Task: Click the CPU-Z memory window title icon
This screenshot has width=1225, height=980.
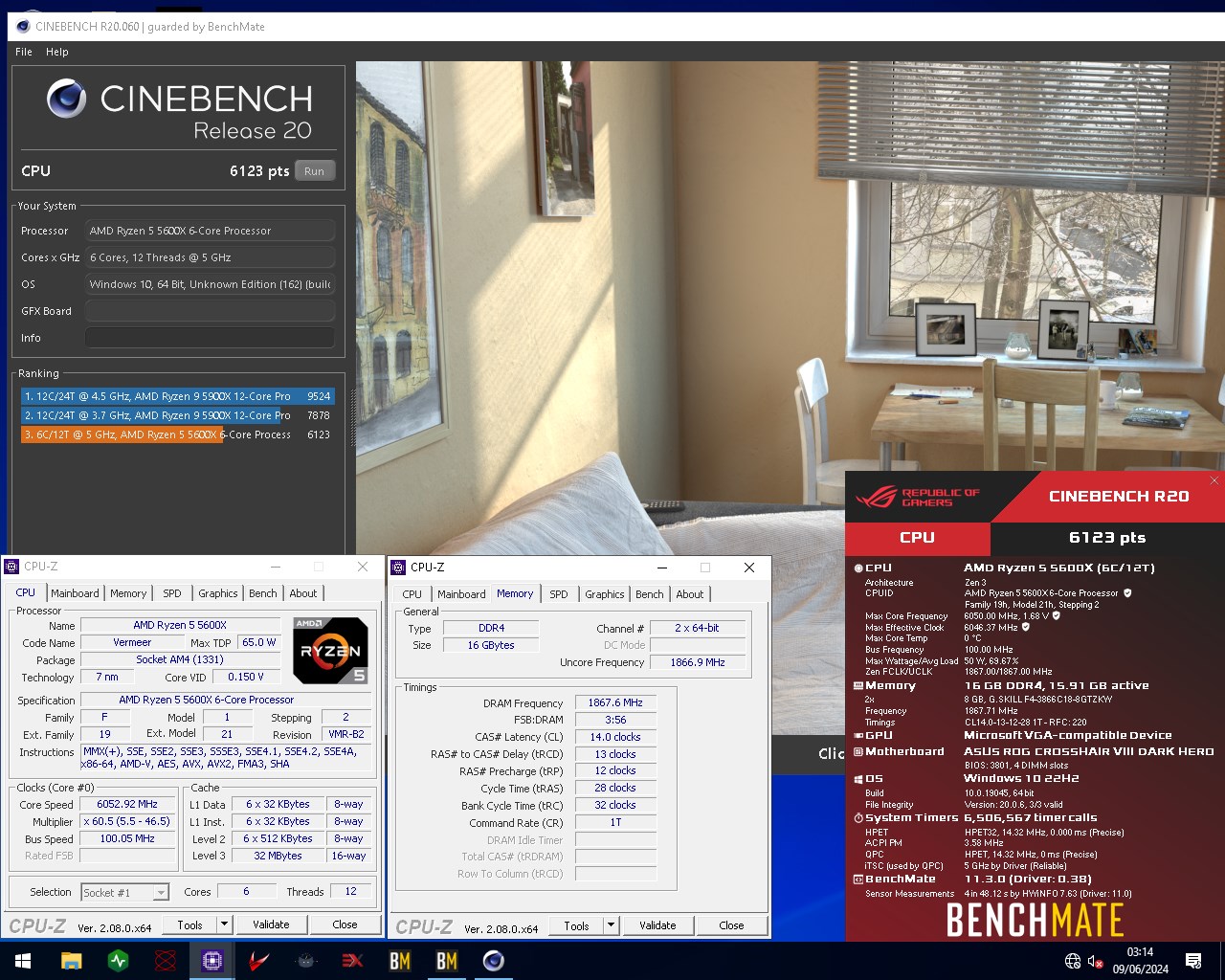Action: coord(399,568)
